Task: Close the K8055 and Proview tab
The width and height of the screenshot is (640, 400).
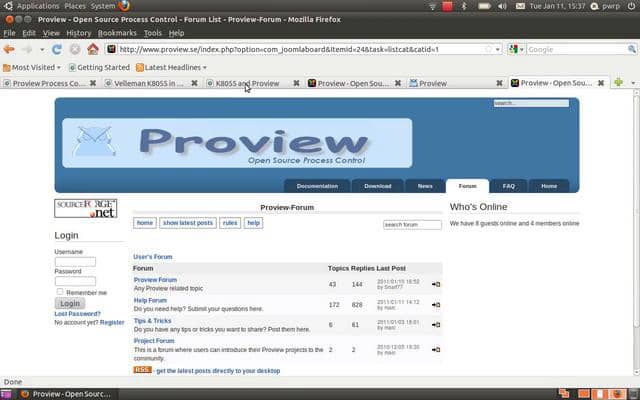Action: pyautogui.click(x=296, y=83)
